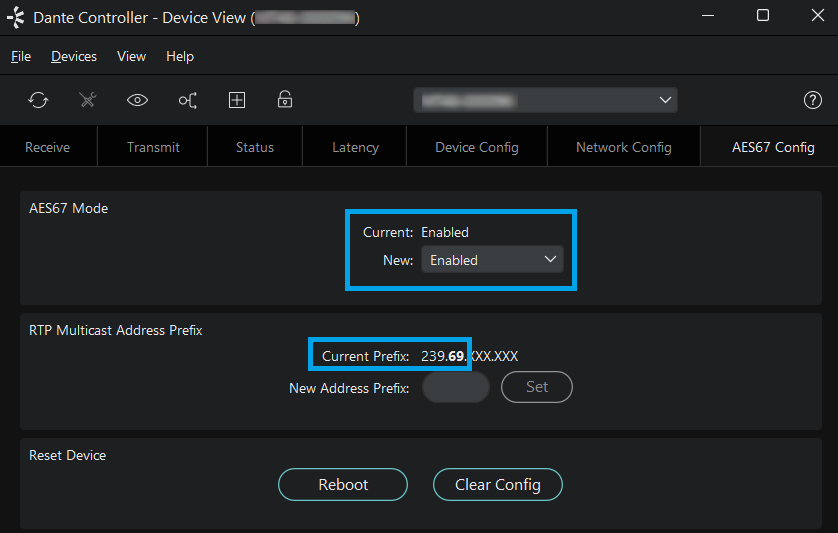Click the Clear Config button
838x533 pixels.
pyautogui.click(x=498, y=484)
